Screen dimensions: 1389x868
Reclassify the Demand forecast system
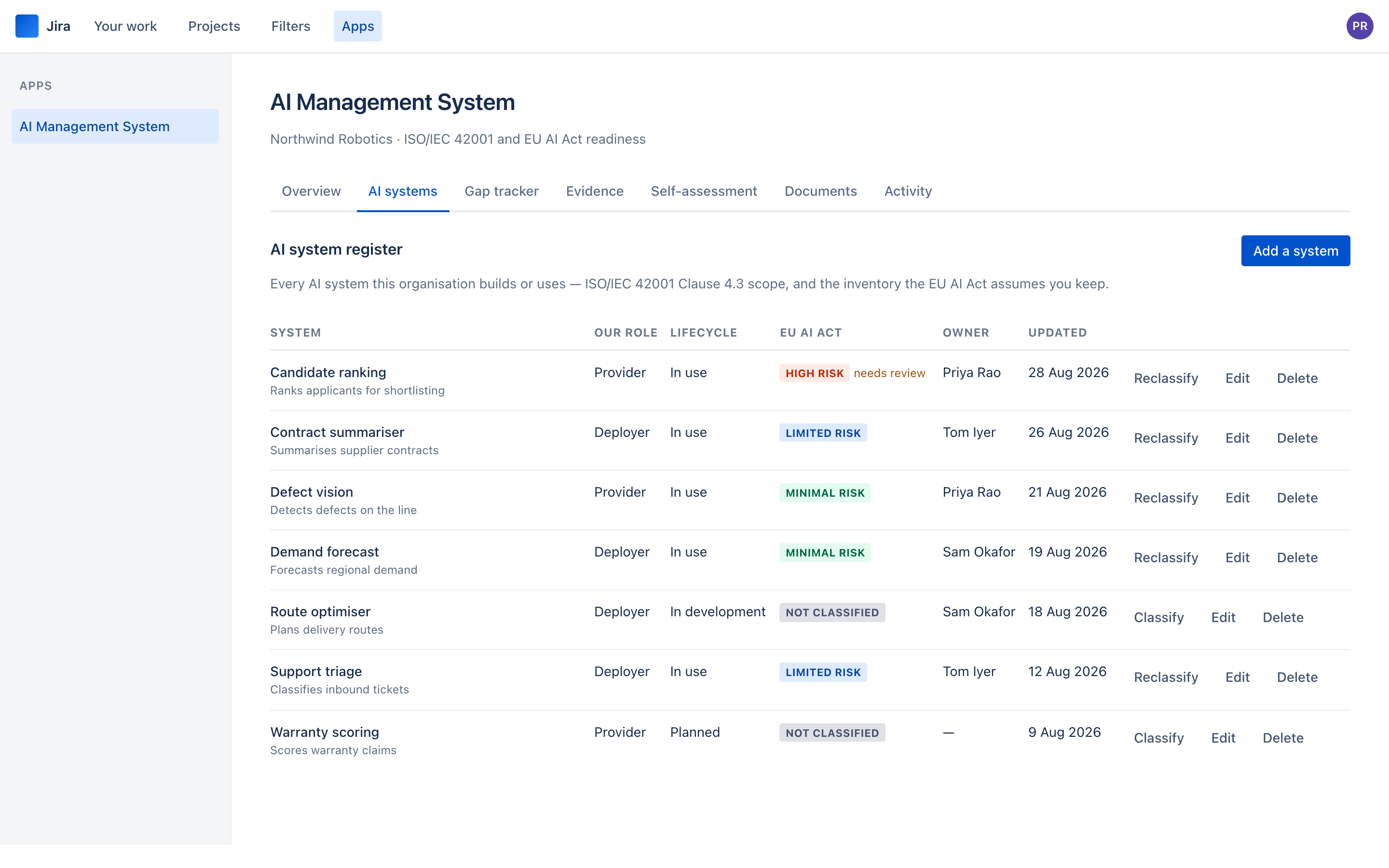pyautogui.click(x=1166, y=557)
